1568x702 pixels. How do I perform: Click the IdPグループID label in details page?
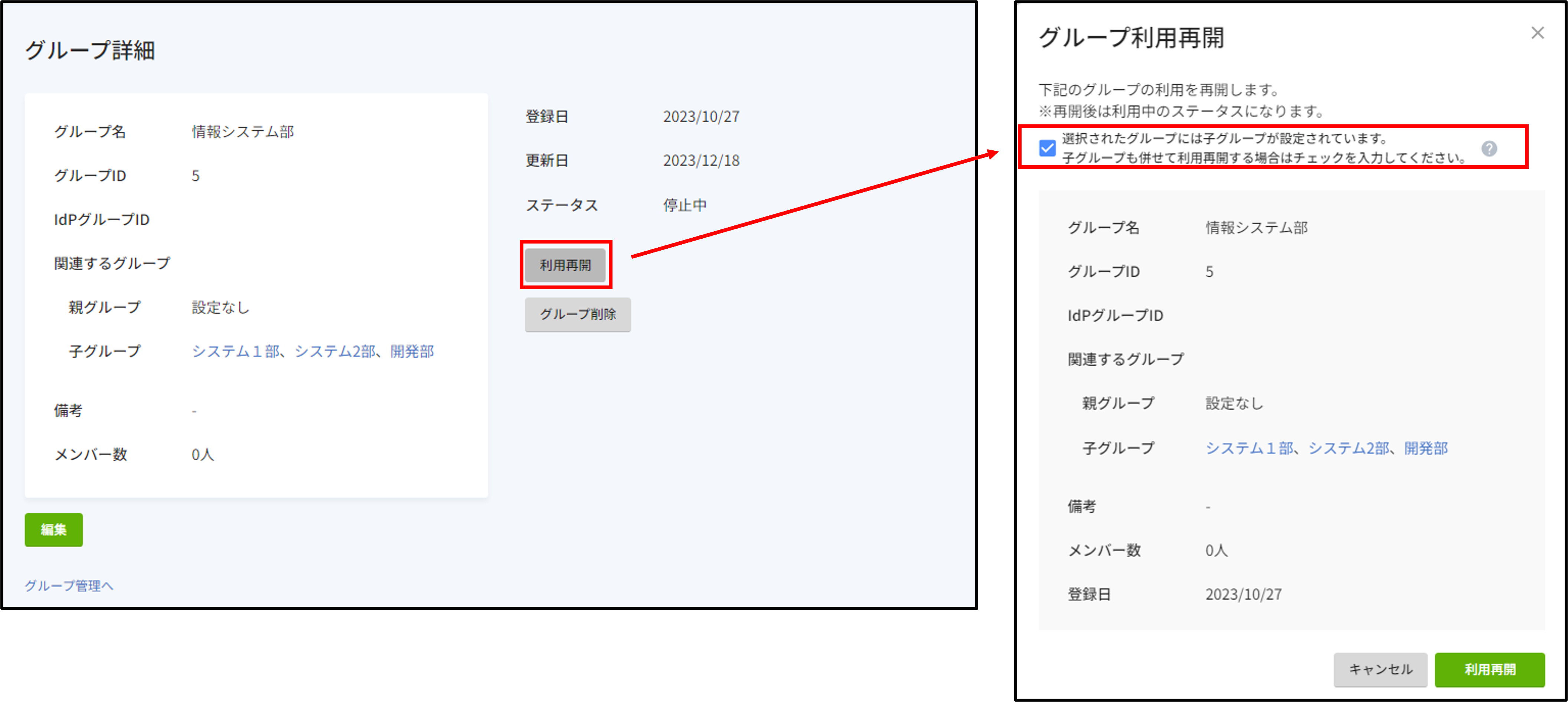pos(102,219)
